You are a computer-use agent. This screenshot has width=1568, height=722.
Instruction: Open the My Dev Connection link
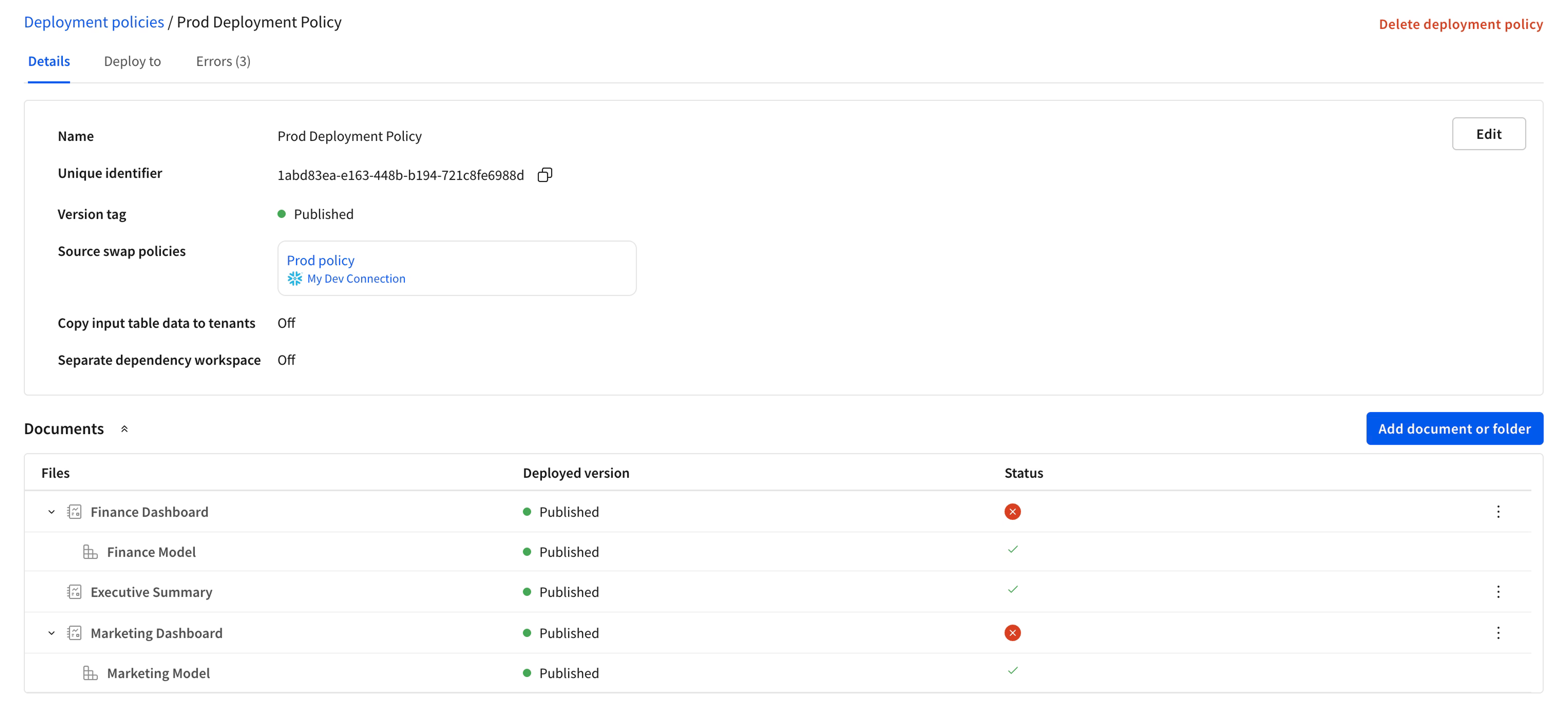pyautogui.click(x=356, y=279)
